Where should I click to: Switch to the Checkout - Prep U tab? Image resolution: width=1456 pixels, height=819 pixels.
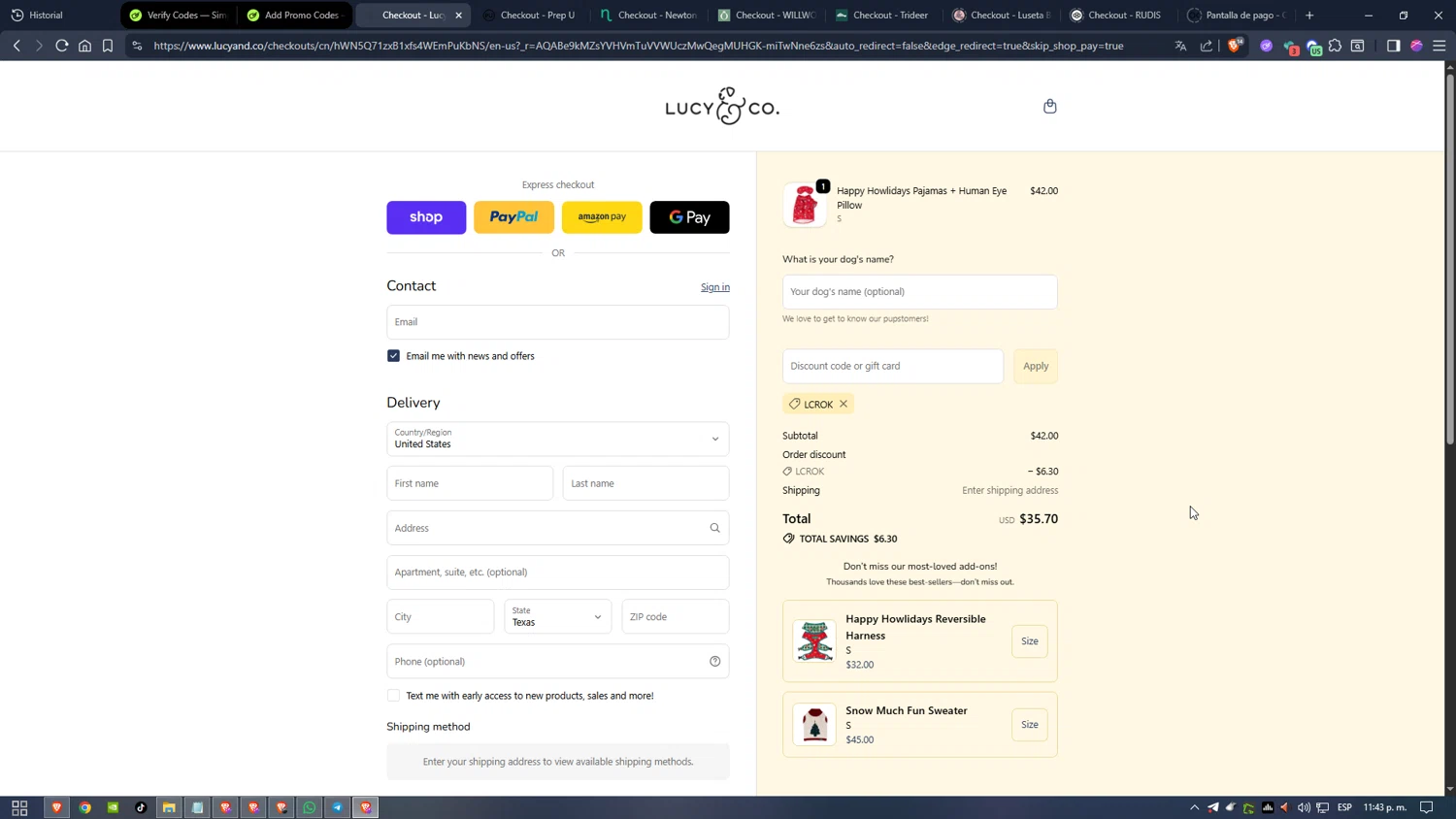tap(530, 15)
